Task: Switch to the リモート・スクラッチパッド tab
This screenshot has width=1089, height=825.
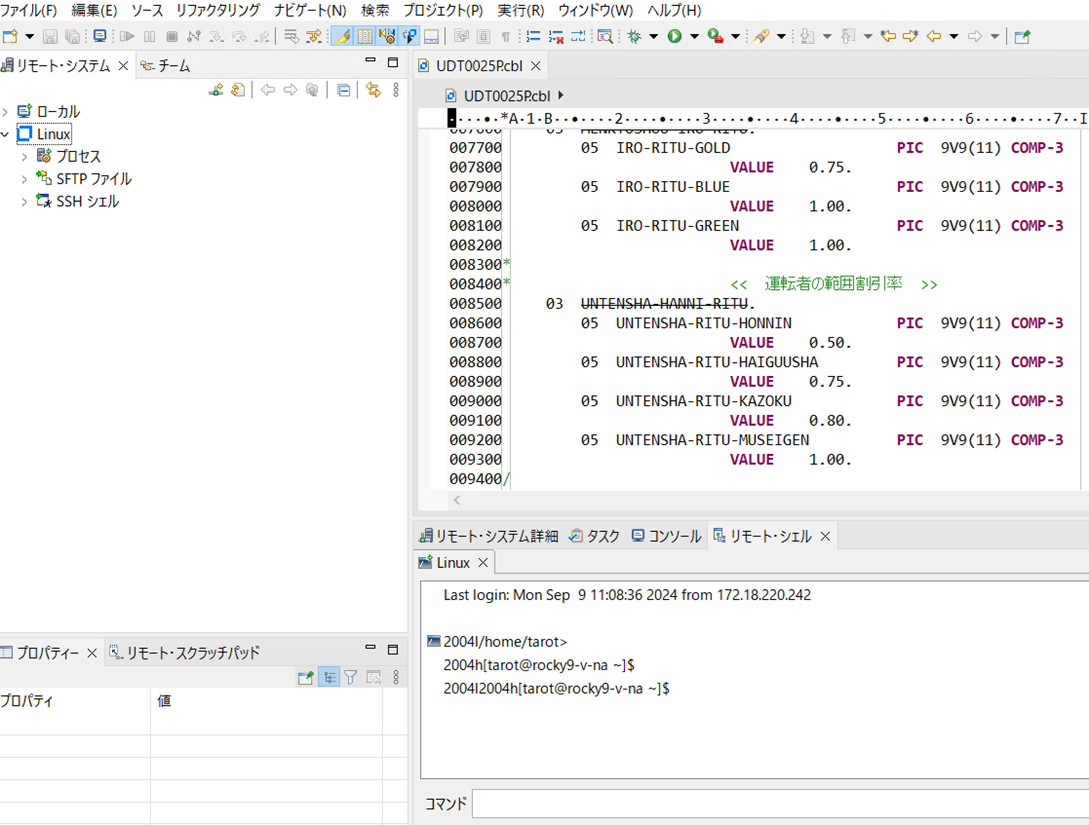Action: [184, 653]
